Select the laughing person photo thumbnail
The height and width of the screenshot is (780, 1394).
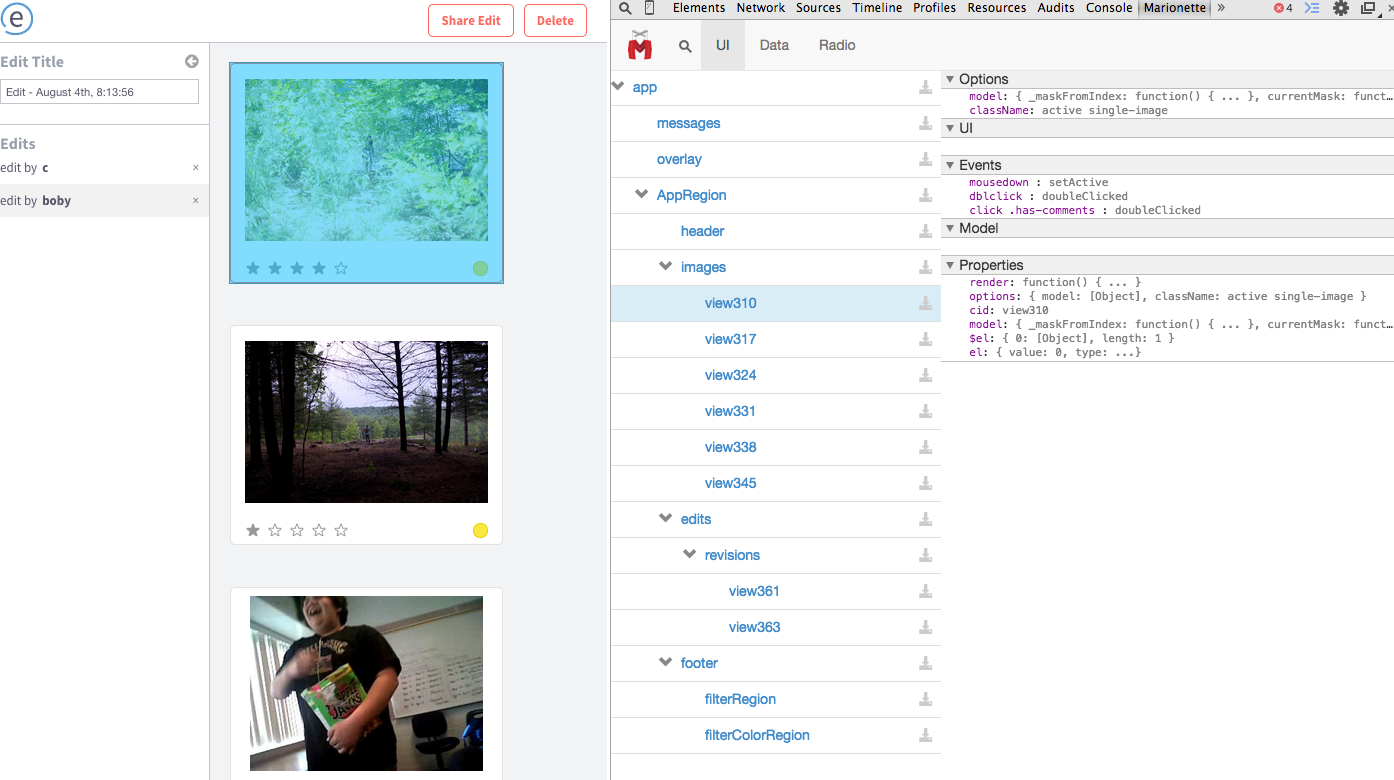[366, 684]
